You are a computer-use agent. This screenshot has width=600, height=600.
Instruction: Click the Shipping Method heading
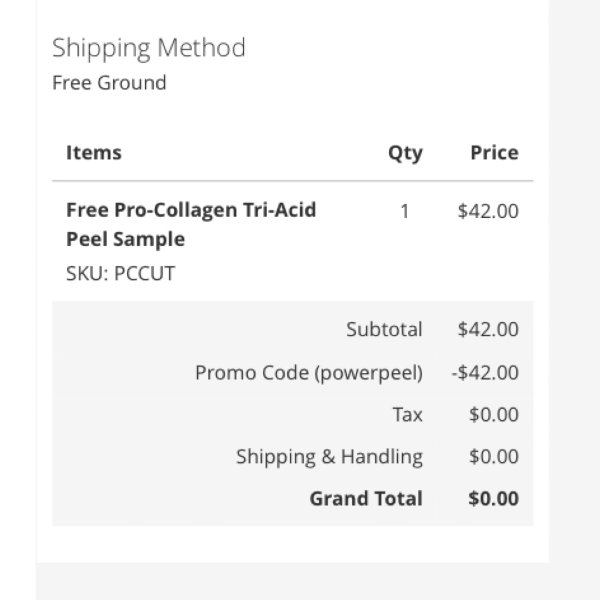click(x=148, y=49)
